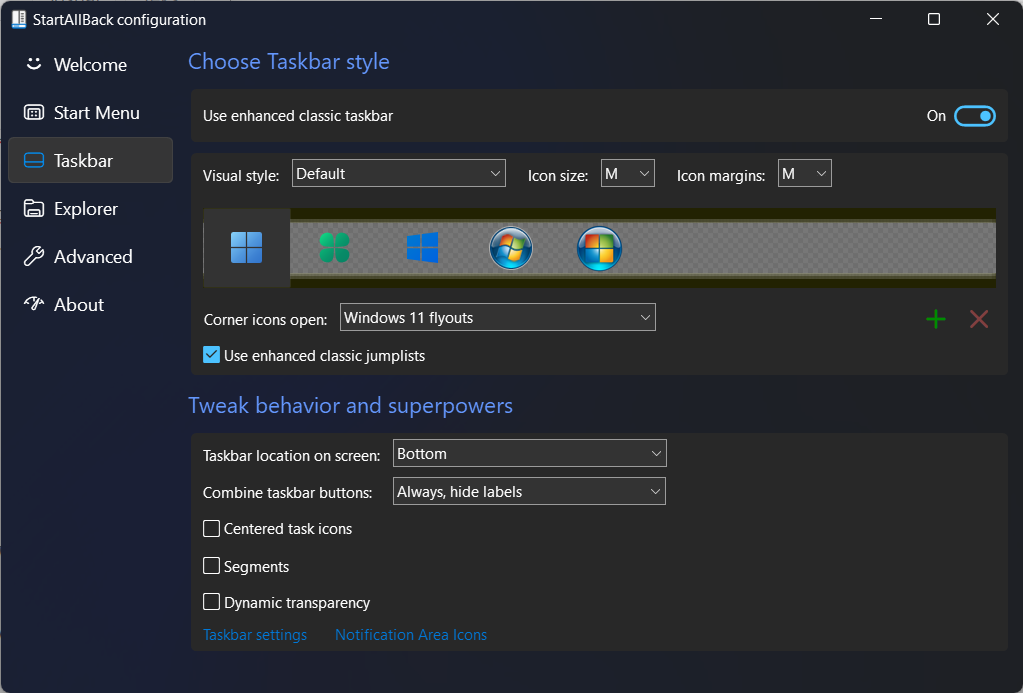The width and height of the screenshot is (1023, 693).
Task: Open the Taskbar settings link
Action: click(x=255, y=635)
